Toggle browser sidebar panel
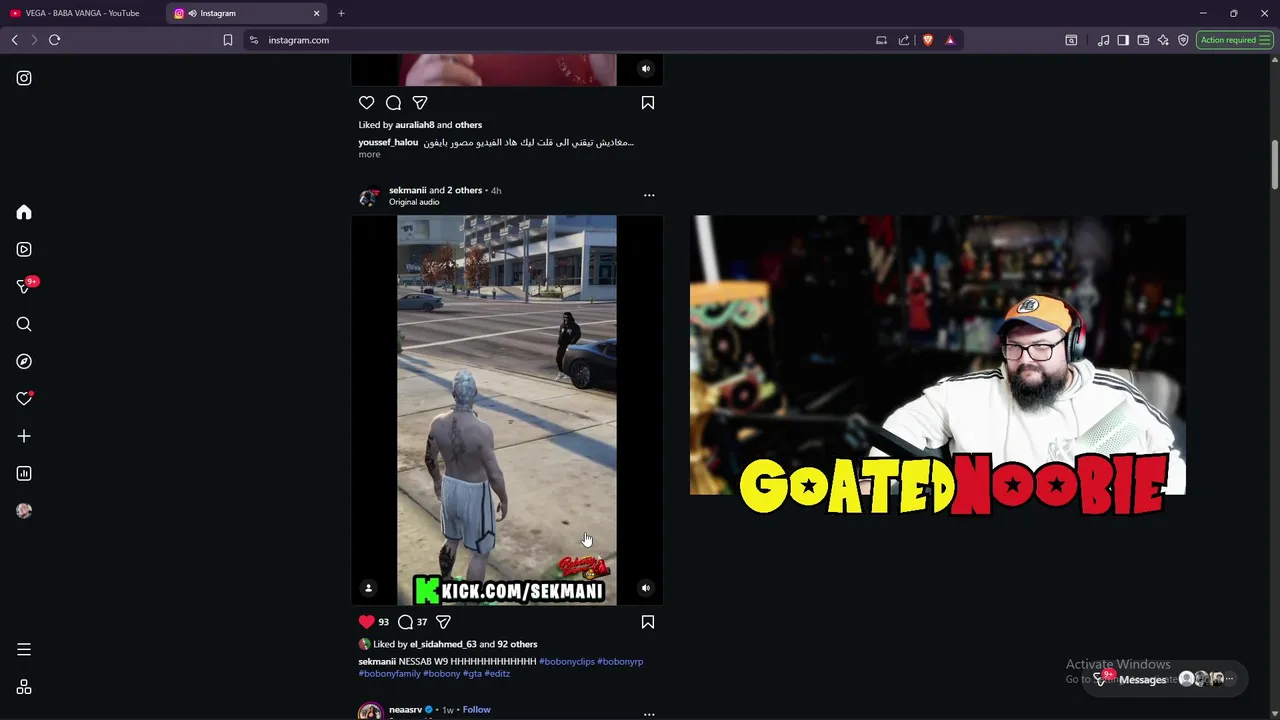Screen dimensions: 1280x720 (1123, 40)
